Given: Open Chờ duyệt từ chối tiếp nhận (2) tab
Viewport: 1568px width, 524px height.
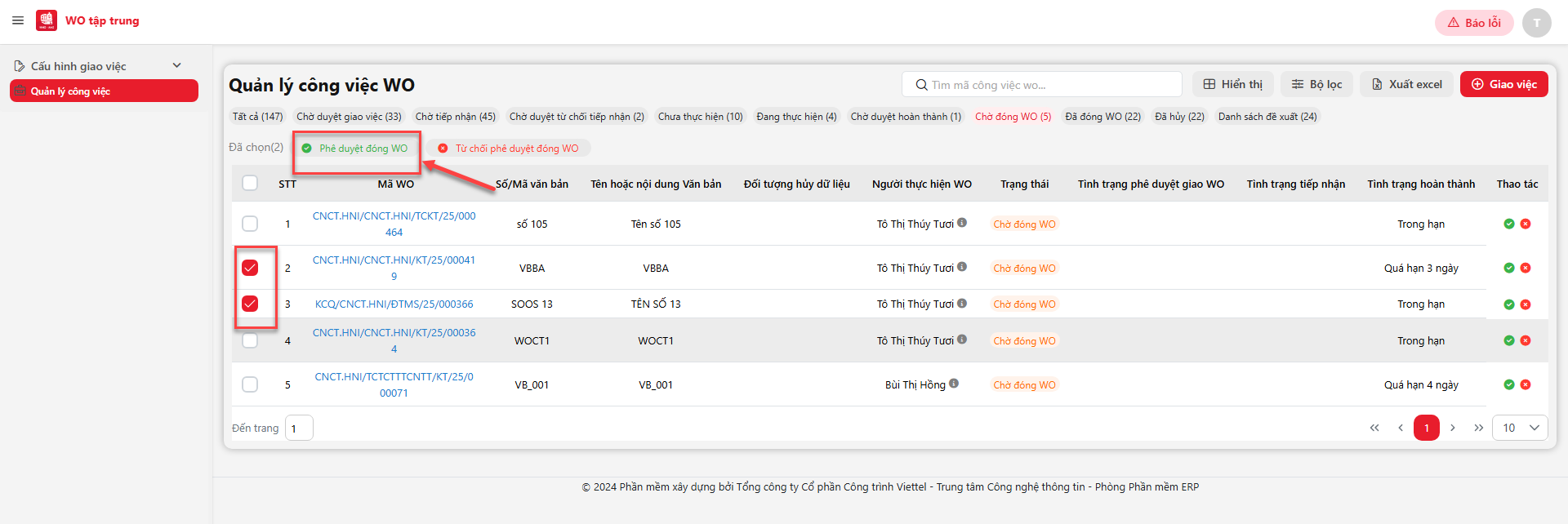Looking at the screenshot, I should tap(577, 117).
